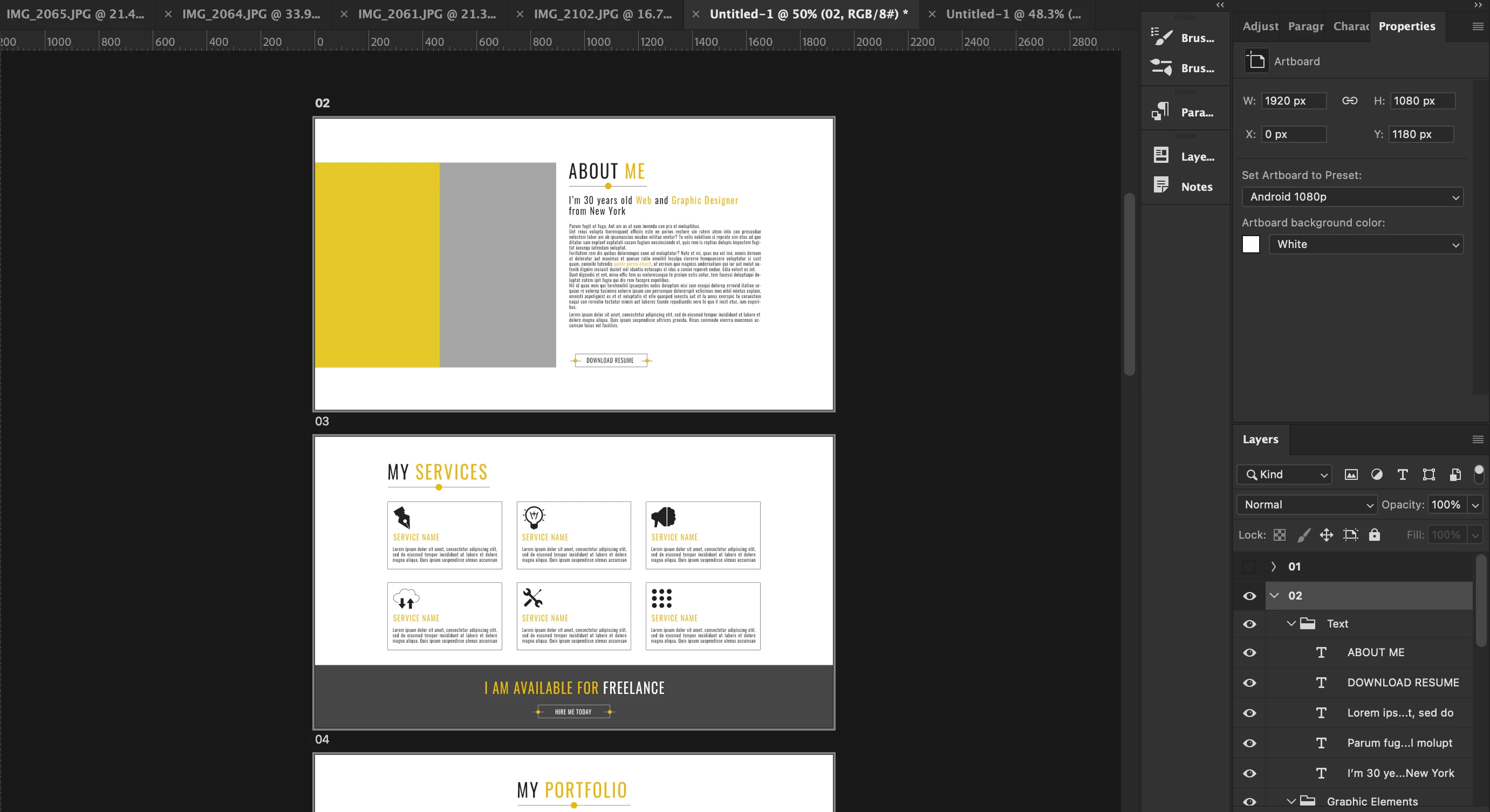This screenshot has width=1490, height=812.
Task: Filter layers by pixel layer type
Action: point(1351,474)
